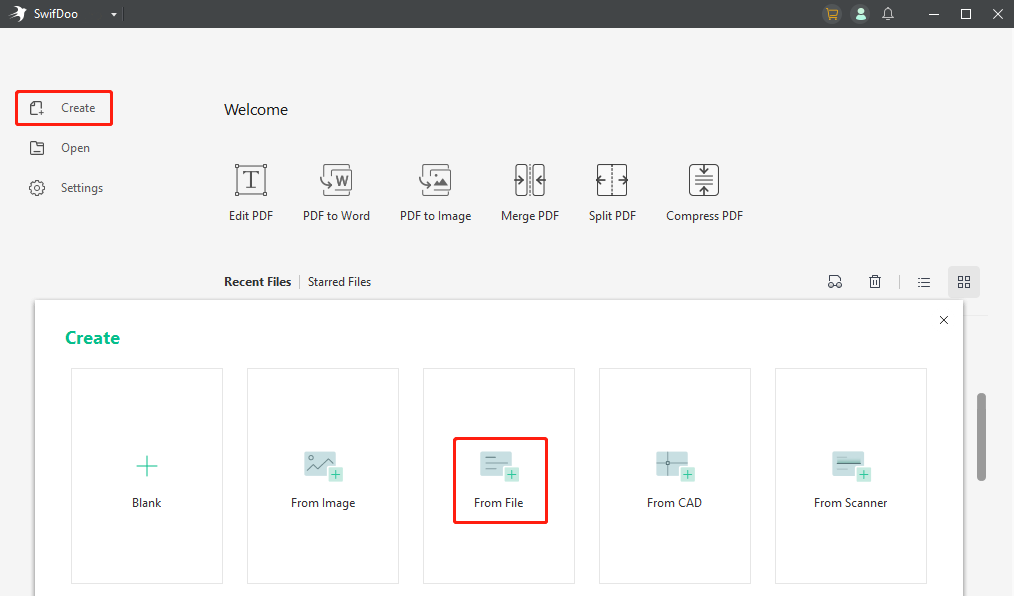This screenshot has height=596, width=1014.
Task: Open the user account icon
Action: 860,14
